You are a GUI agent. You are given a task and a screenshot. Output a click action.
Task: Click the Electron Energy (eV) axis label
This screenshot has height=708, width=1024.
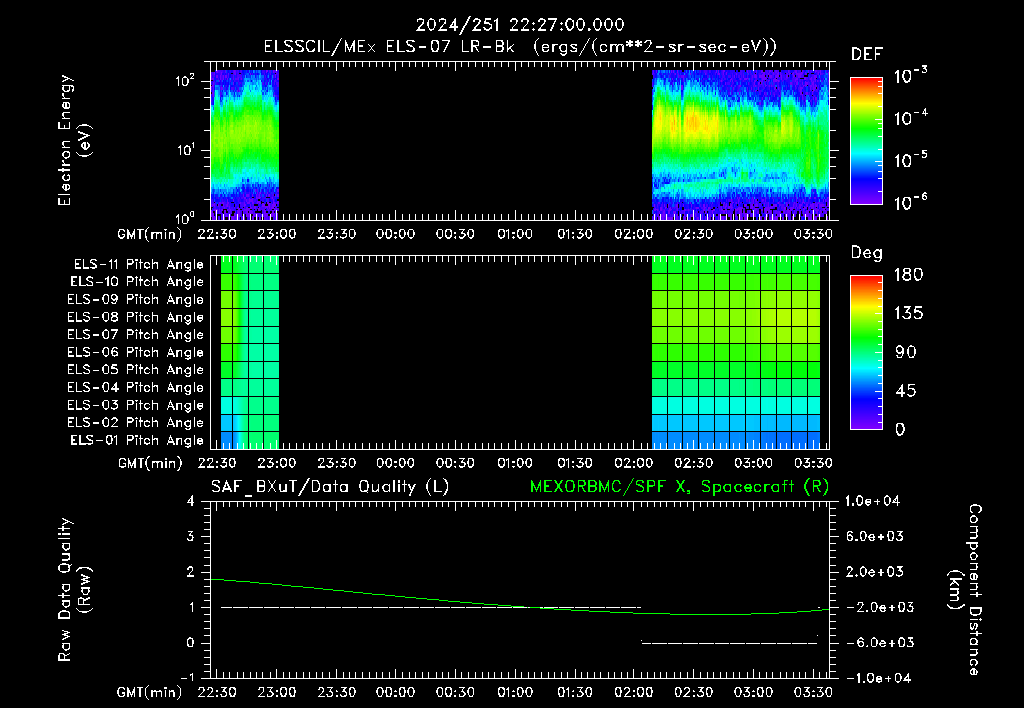click(x=74, y=140)
